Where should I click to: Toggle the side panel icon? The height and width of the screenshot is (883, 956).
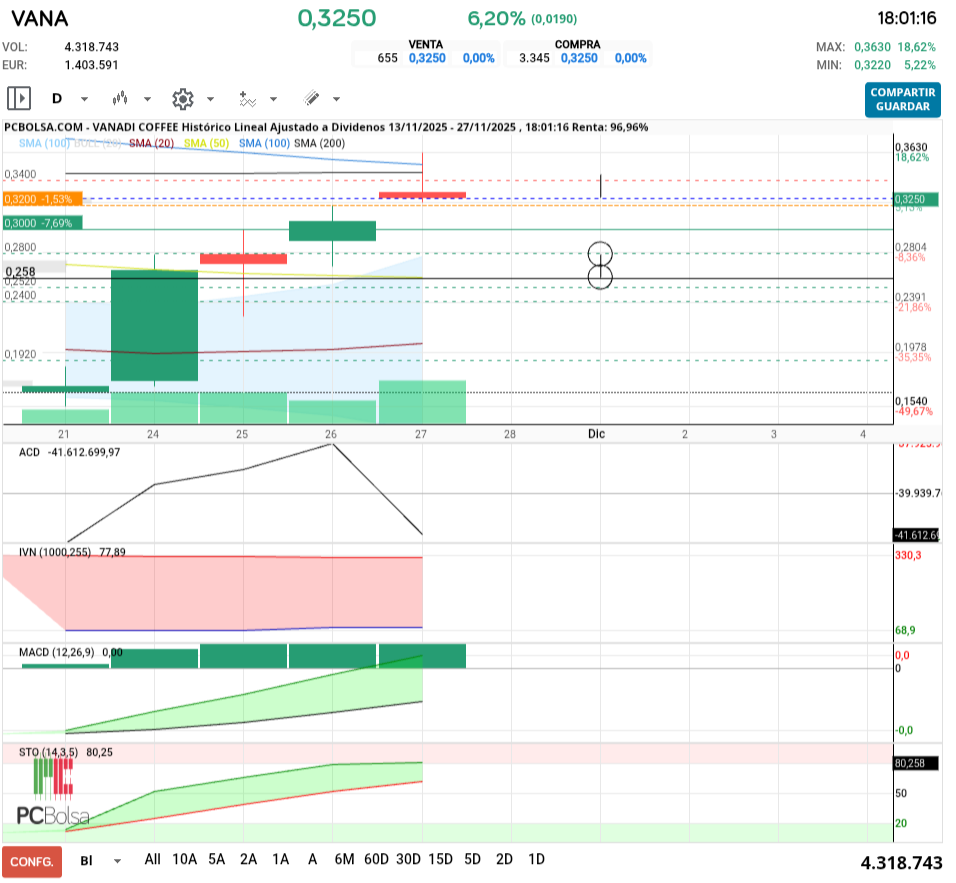coord(19,99)
